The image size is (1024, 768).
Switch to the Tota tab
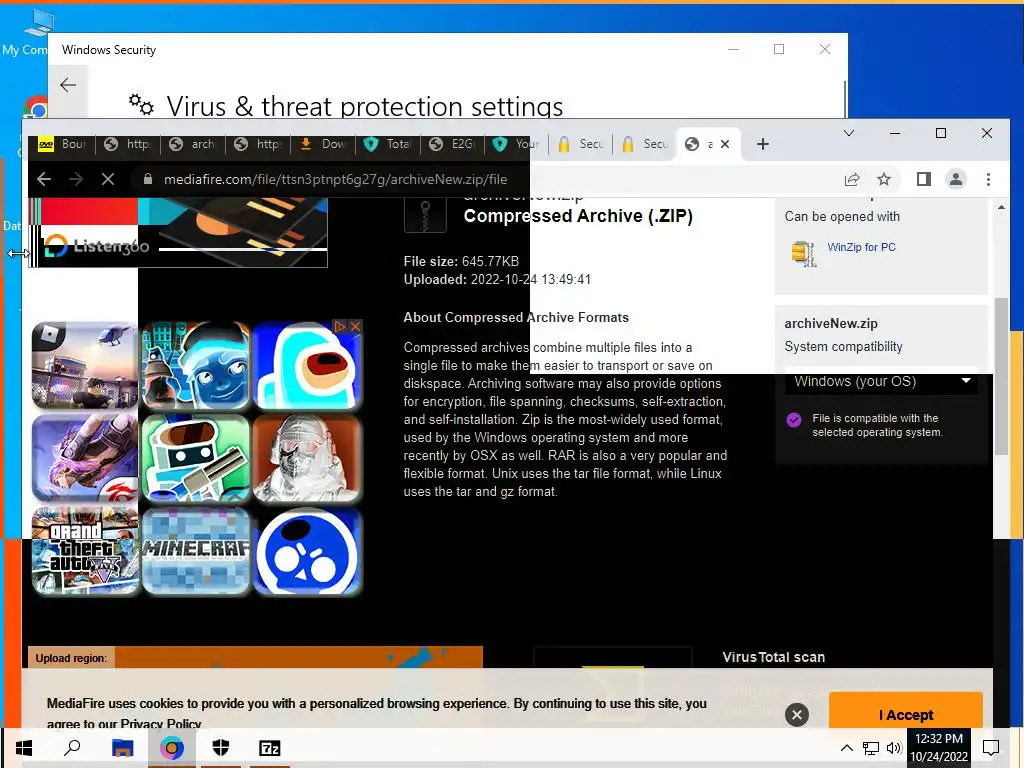click(388, 144)
